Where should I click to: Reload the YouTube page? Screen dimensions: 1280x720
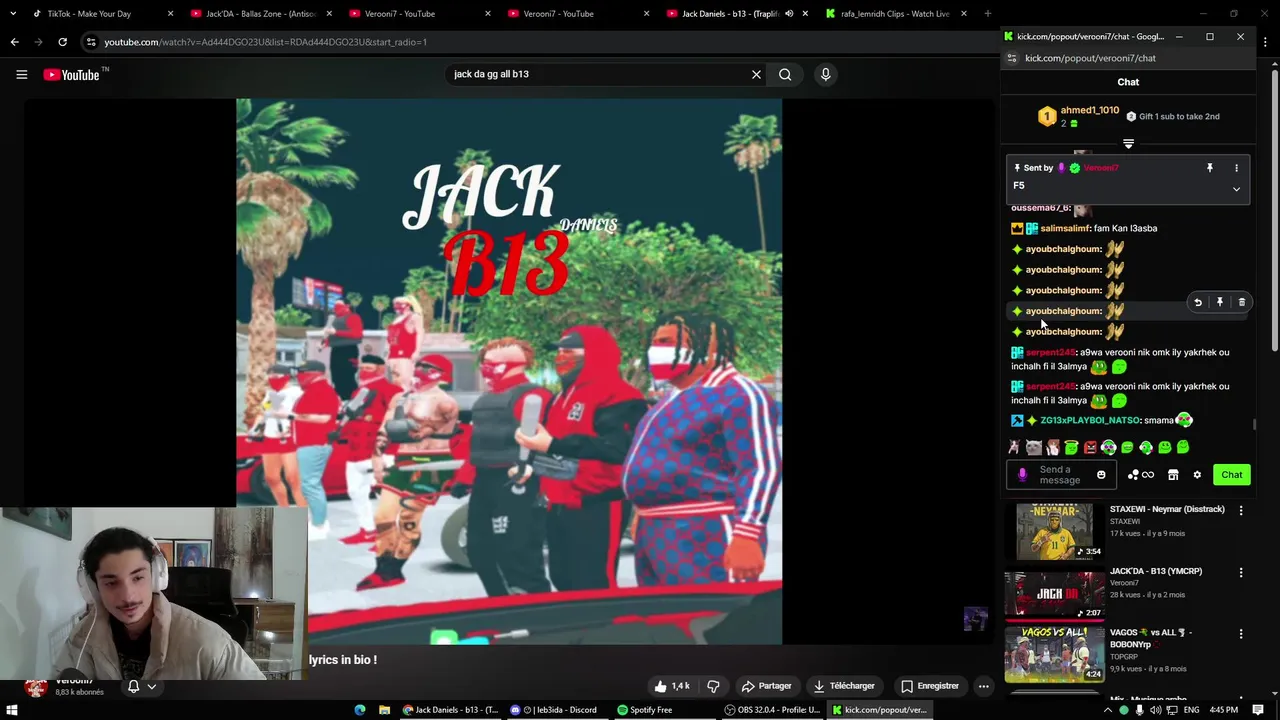62,42
